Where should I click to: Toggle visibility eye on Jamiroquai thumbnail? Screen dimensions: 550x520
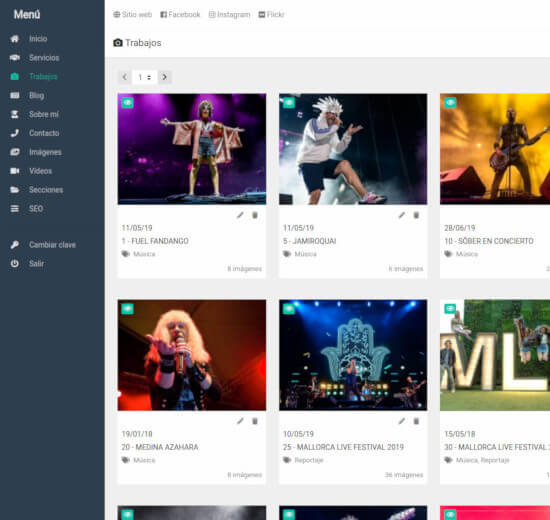289,103
